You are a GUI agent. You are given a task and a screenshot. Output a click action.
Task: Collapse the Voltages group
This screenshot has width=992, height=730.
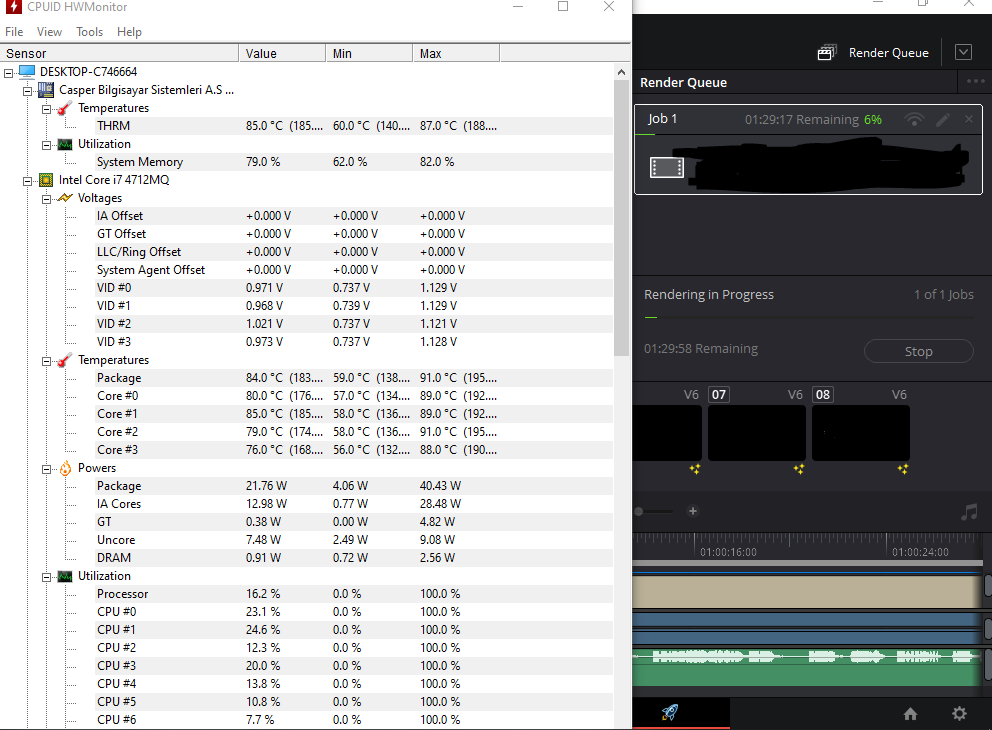(46, 199)
